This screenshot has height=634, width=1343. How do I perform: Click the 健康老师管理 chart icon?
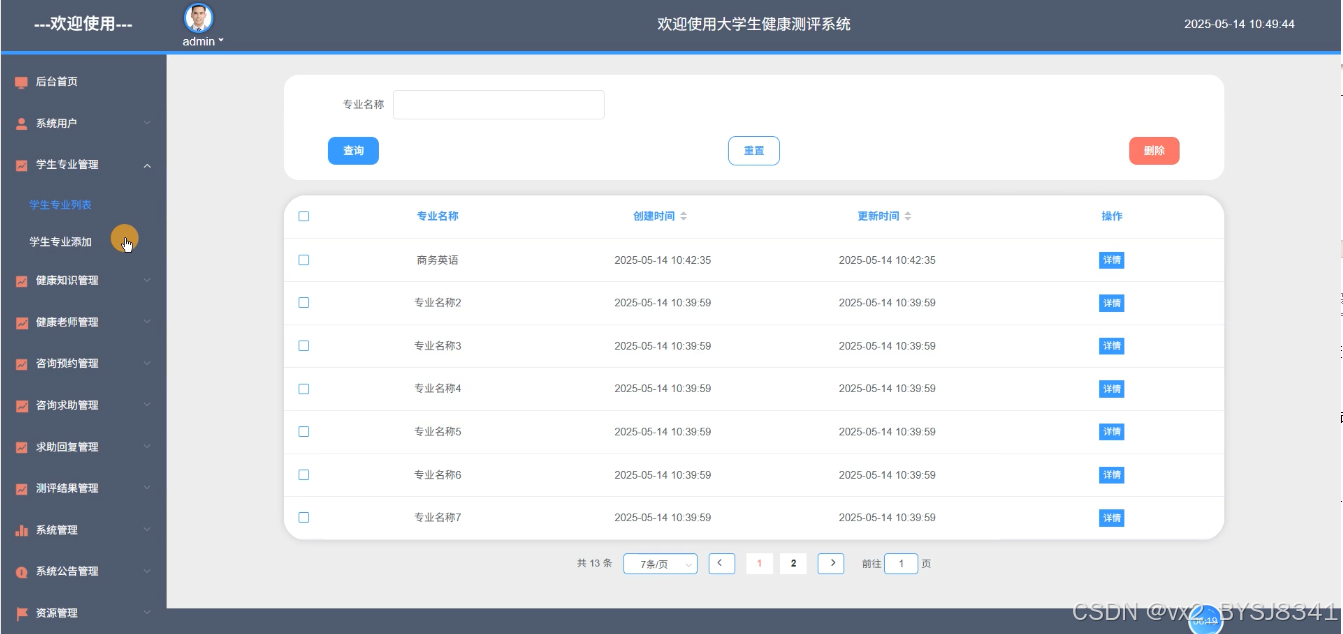21,323
